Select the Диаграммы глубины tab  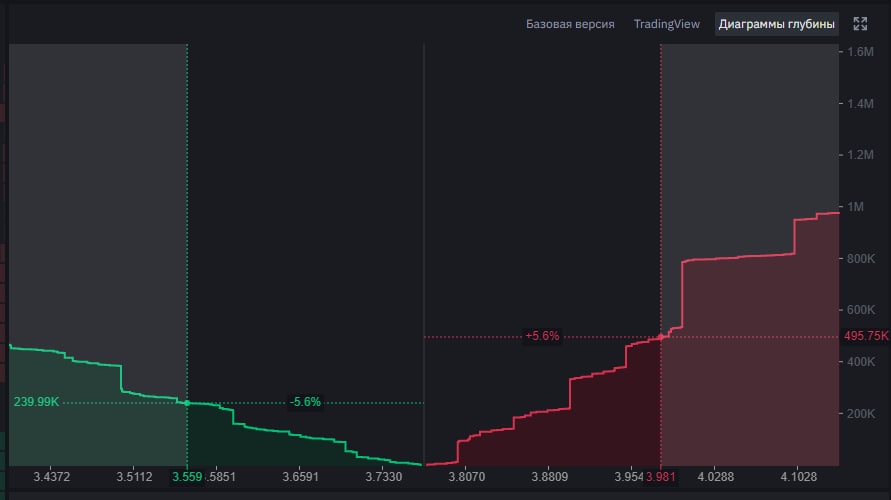click(x=776, y=24)
